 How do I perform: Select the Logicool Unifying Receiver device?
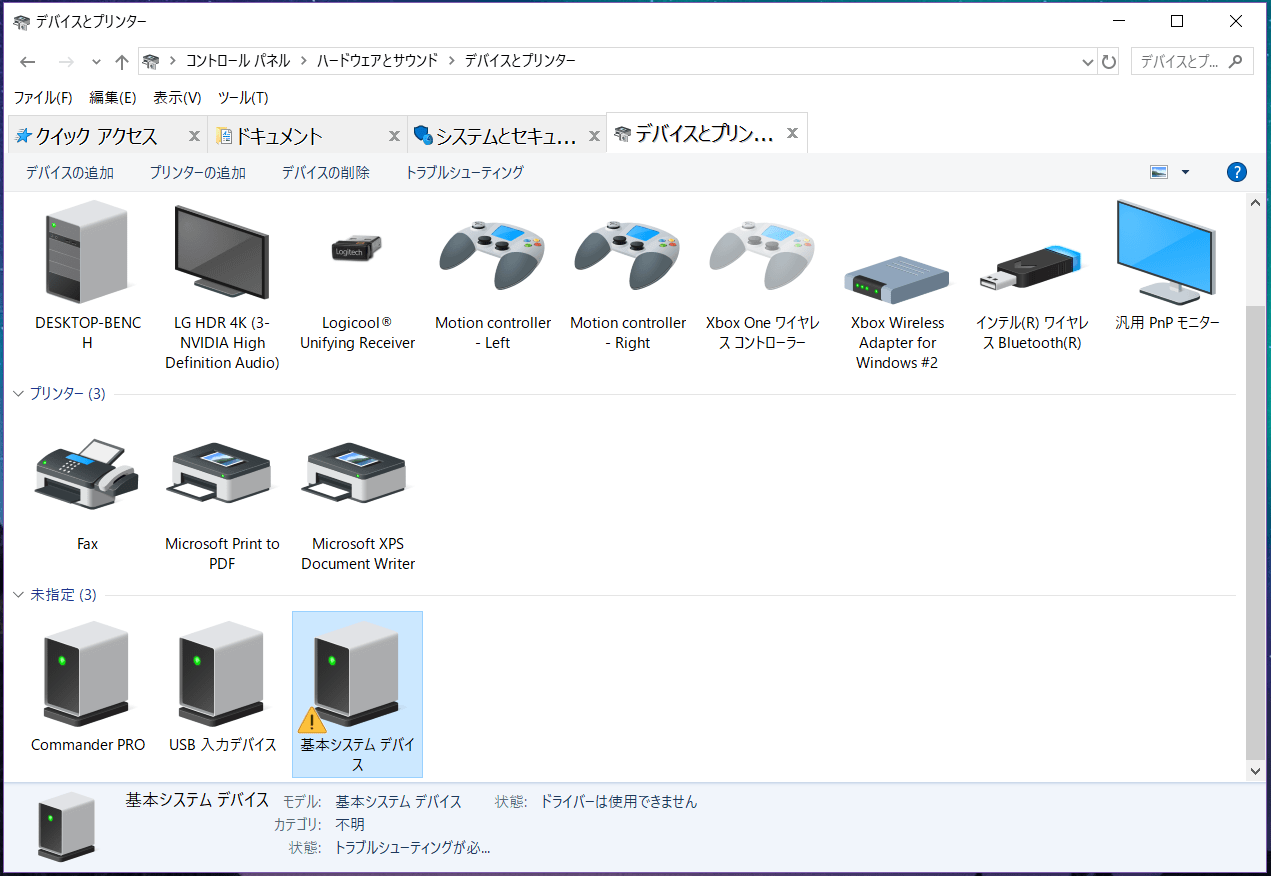(357, 250)
